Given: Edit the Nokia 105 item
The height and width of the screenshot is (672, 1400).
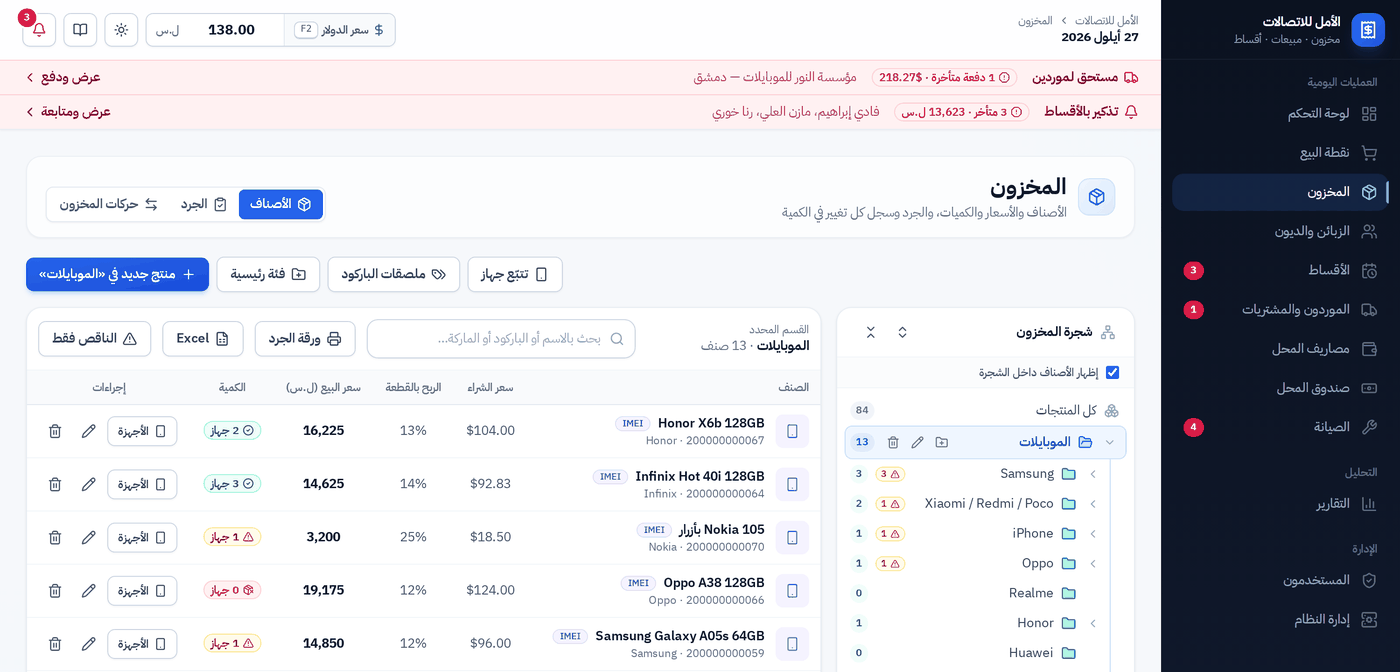Looking at the screenshot, I should pyautogui.click(x=89, y=537).
